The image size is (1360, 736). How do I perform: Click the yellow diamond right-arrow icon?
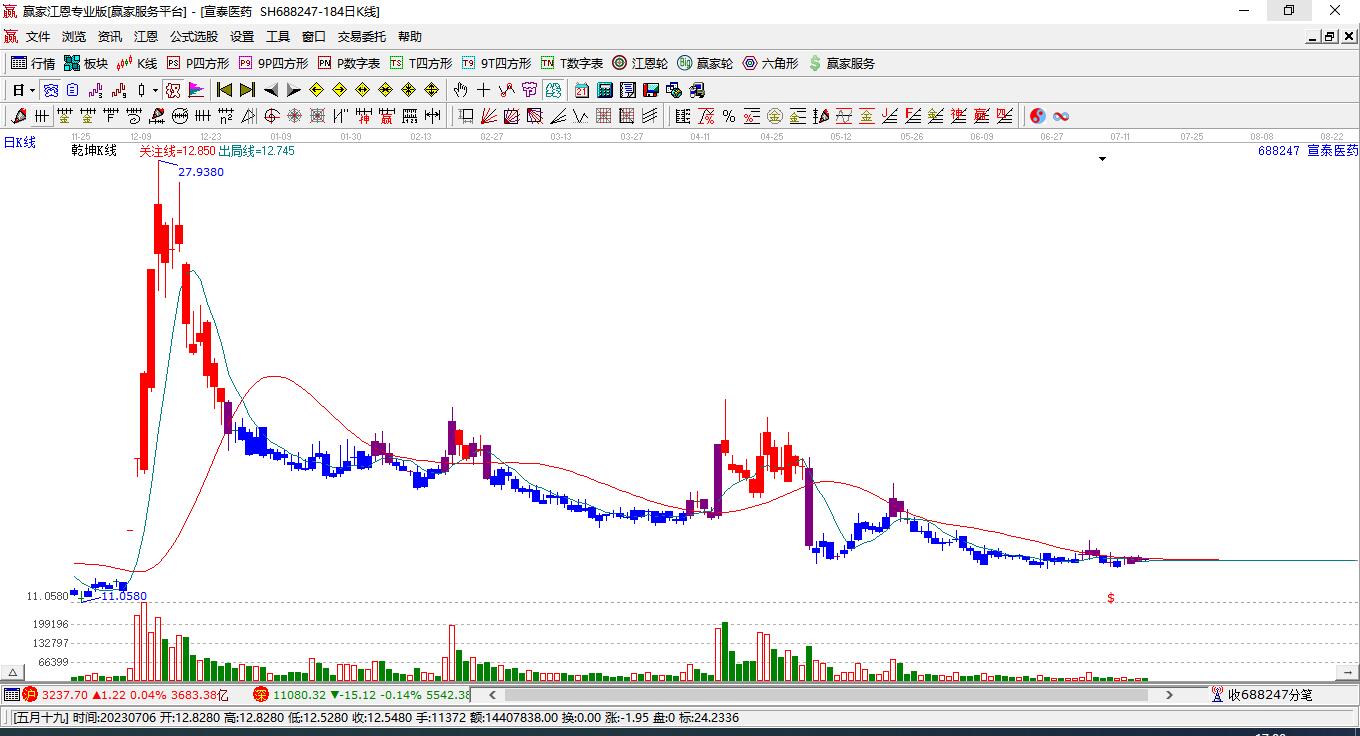(339, 90)
